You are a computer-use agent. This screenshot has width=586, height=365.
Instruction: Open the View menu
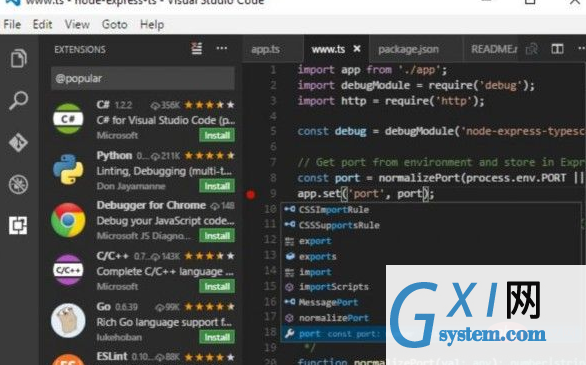[x=77, y=25]
